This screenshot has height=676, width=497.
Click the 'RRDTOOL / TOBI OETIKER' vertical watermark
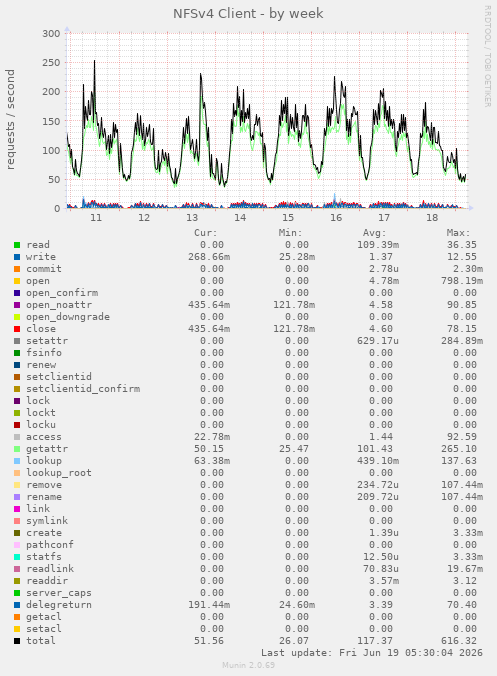click(488, 56)
